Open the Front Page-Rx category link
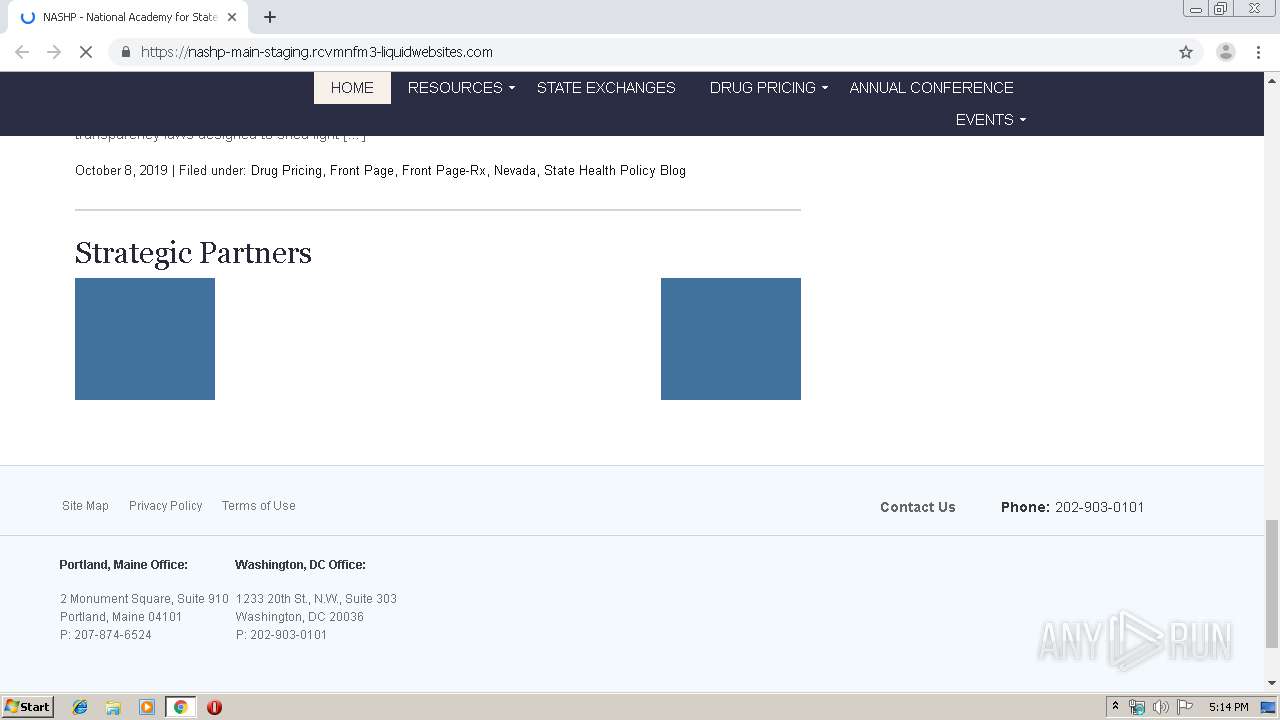1280x720 pixels. point(444,171)
